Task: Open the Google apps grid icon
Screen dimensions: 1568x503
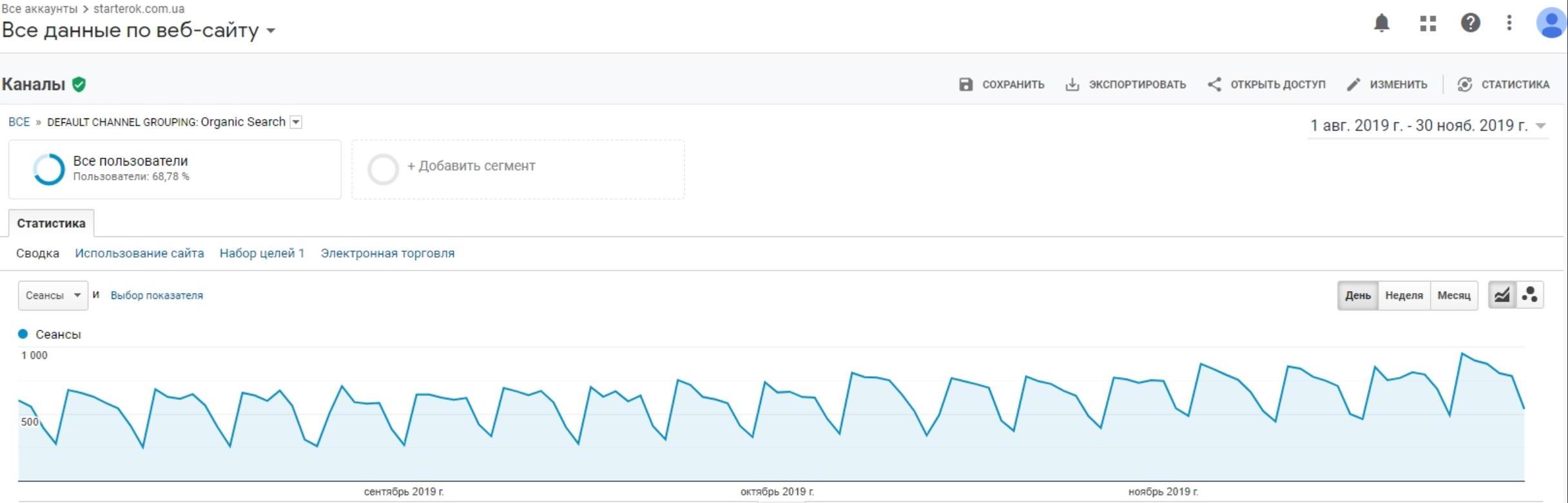Action: coord(1428,23)
